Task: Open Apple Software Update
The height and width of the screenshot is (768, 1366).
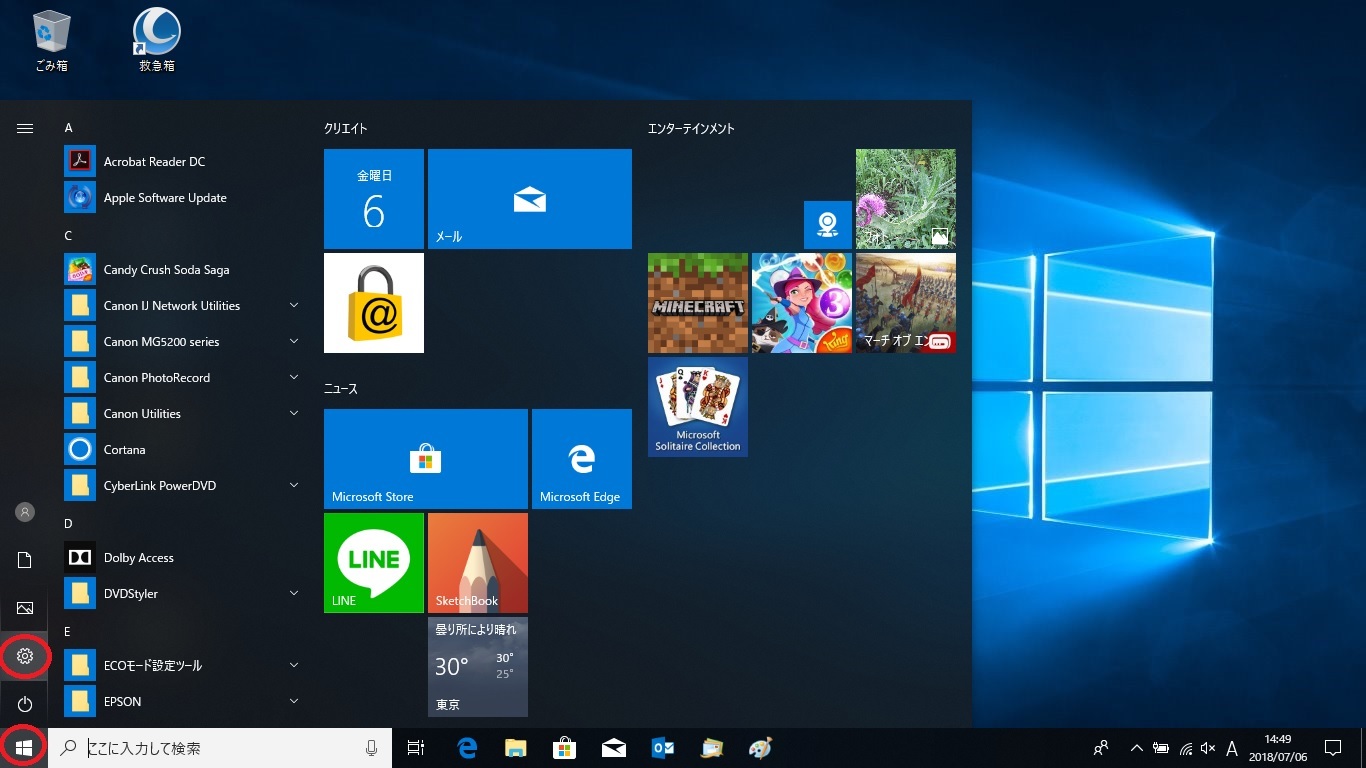Action: pos(182,198)
